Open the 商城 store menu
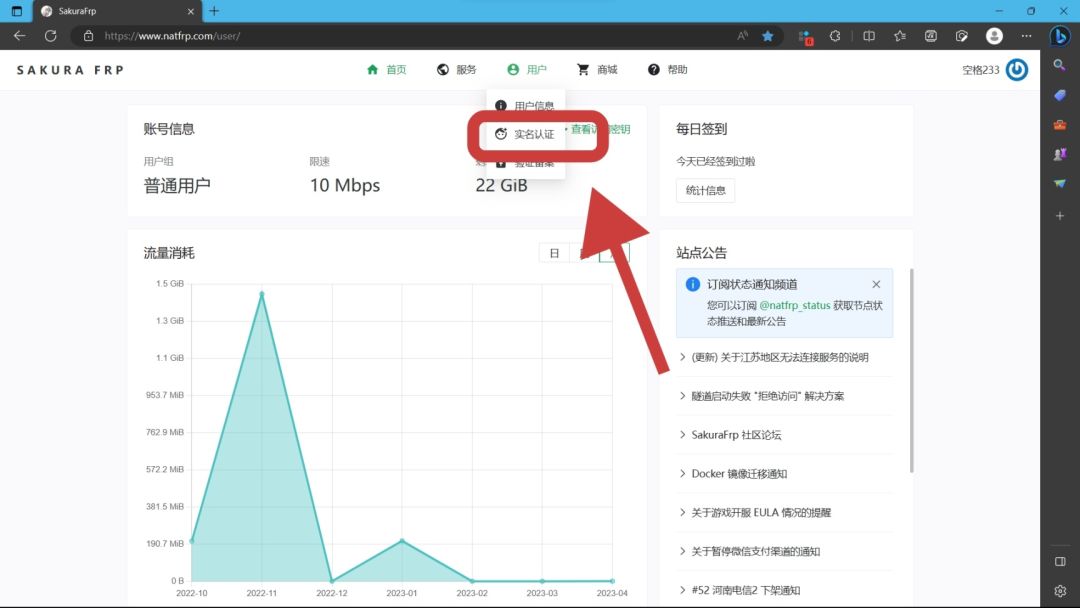The height and width of the screenshot is (608, 1080). (x=597, y=70)
